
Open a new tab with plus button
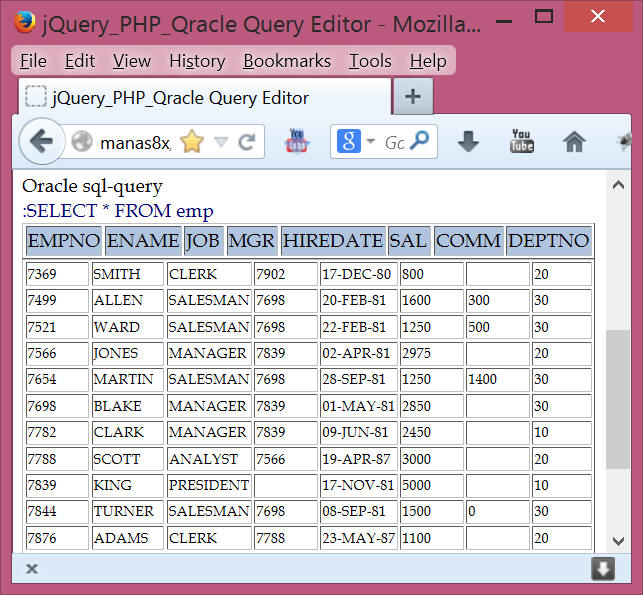[412, 97]
